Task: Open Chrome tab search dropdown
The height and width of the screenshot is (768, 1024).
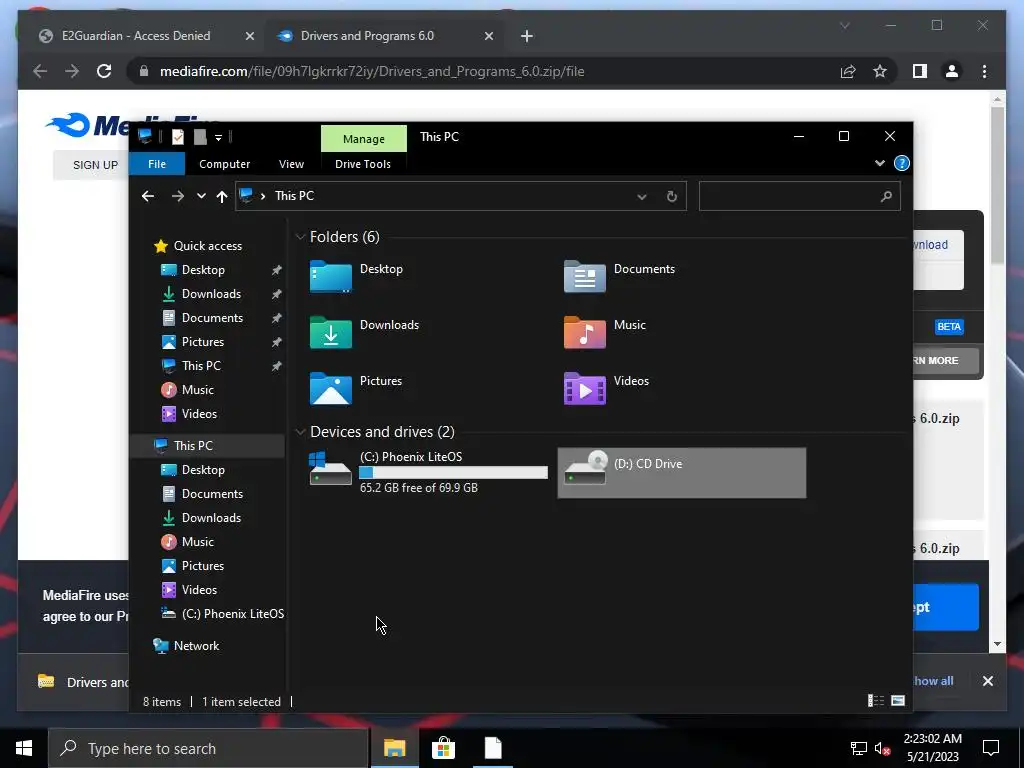Action: 844,25
